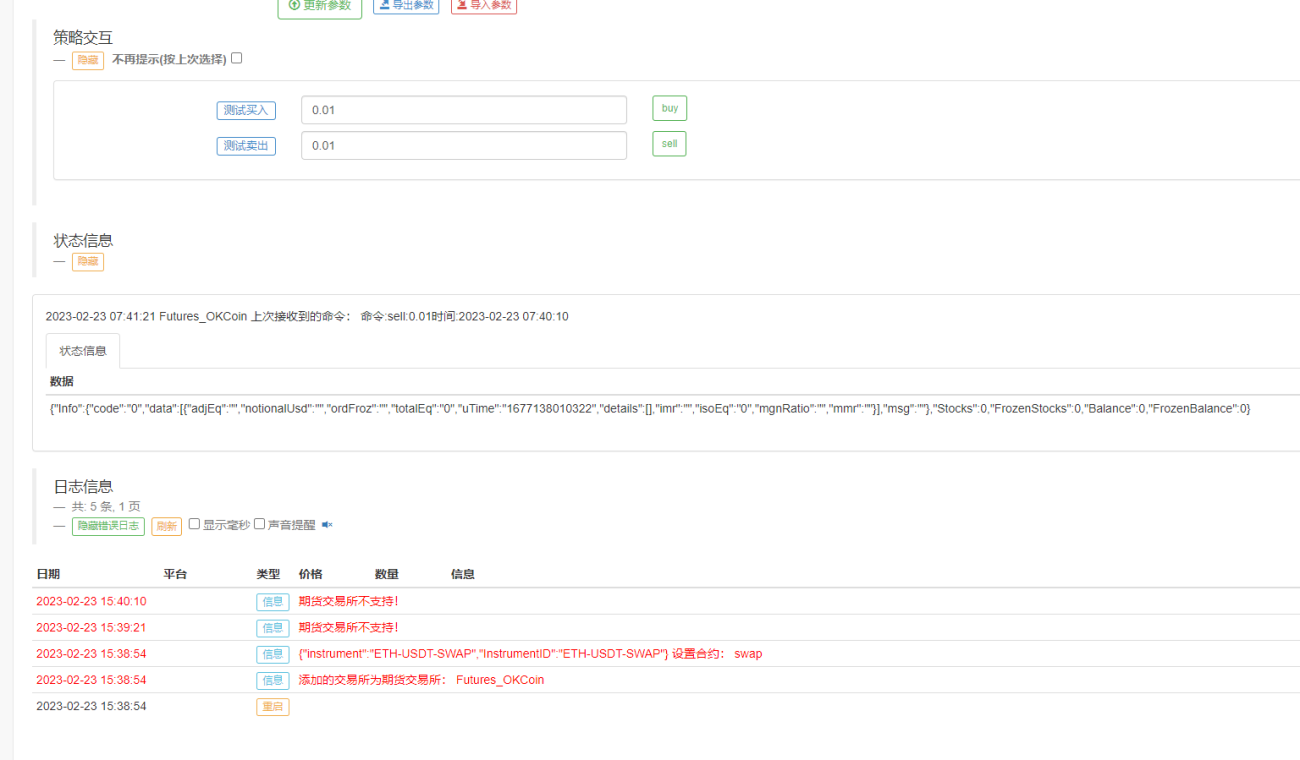Collapse 状态信息 section with 隐藏 button
Viewport: 1300px width, 760px height.
tap(88, 262)
